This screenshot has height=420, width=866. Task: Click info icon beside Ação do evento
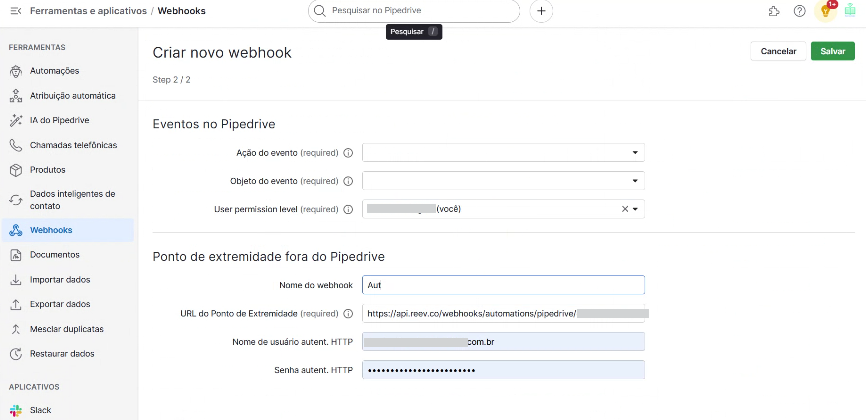(348, 153)
